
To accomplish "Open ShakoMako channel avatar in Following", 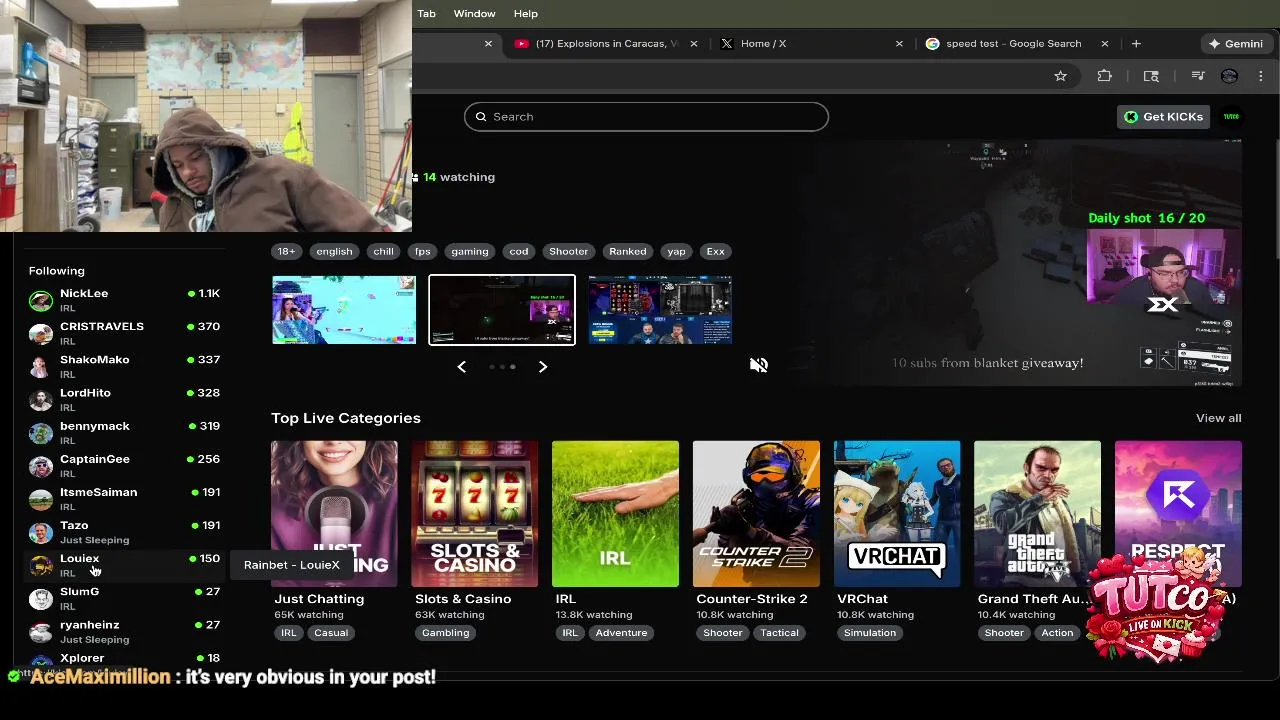I will tap(41, 367).
